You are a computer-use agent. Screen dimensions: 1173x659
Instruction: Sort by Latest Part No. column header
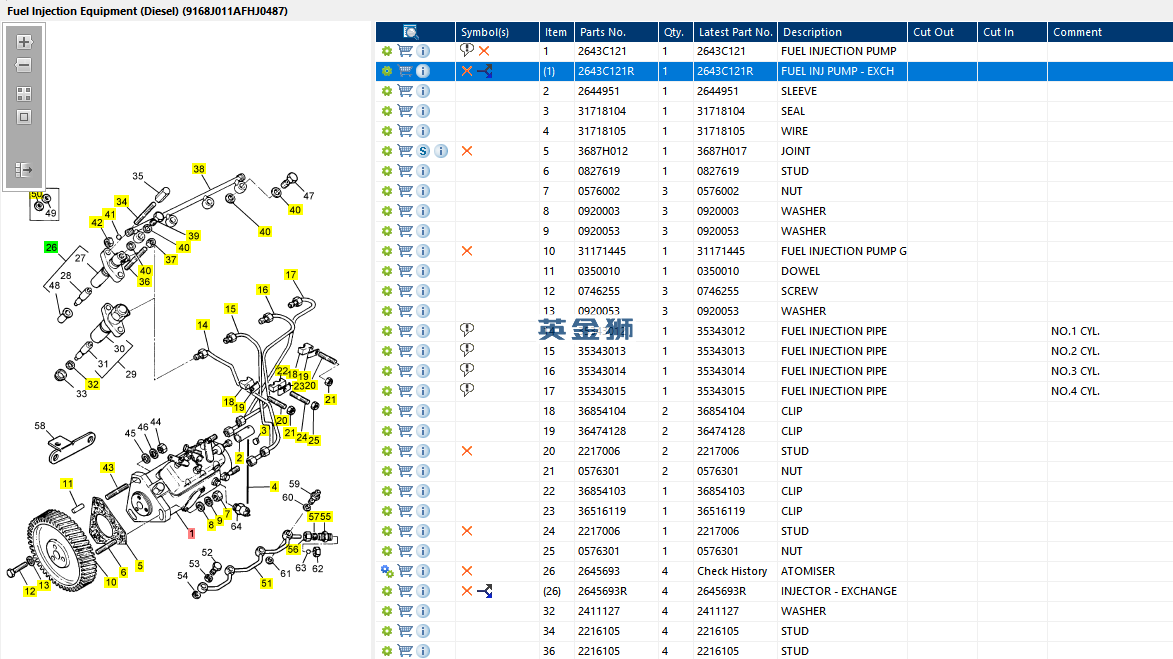[735, 32]
